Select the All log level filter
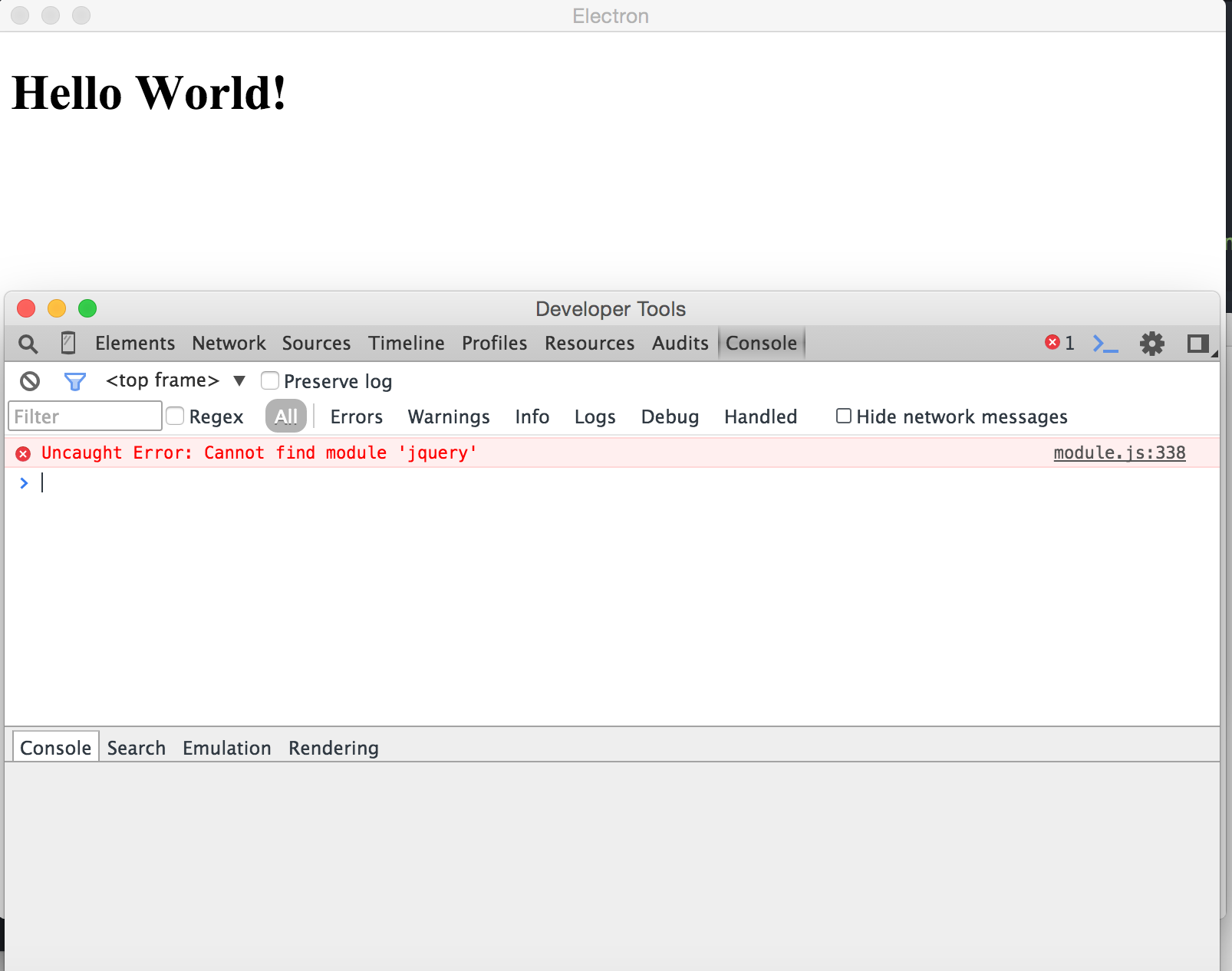The image size is (1232, 971). tap(286, 416)
